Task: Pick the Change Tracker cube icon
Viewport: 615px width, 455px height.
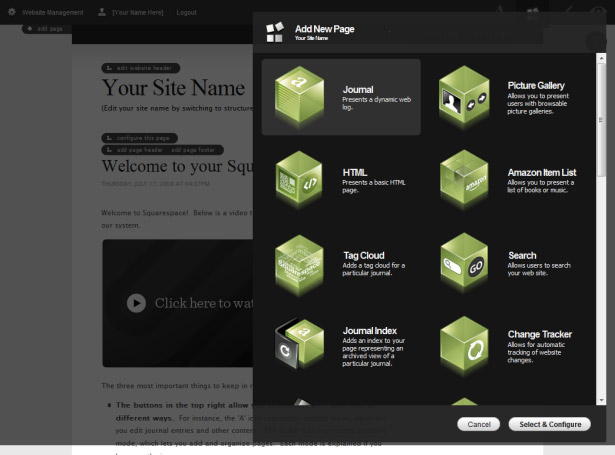Action: coord(464,344)
